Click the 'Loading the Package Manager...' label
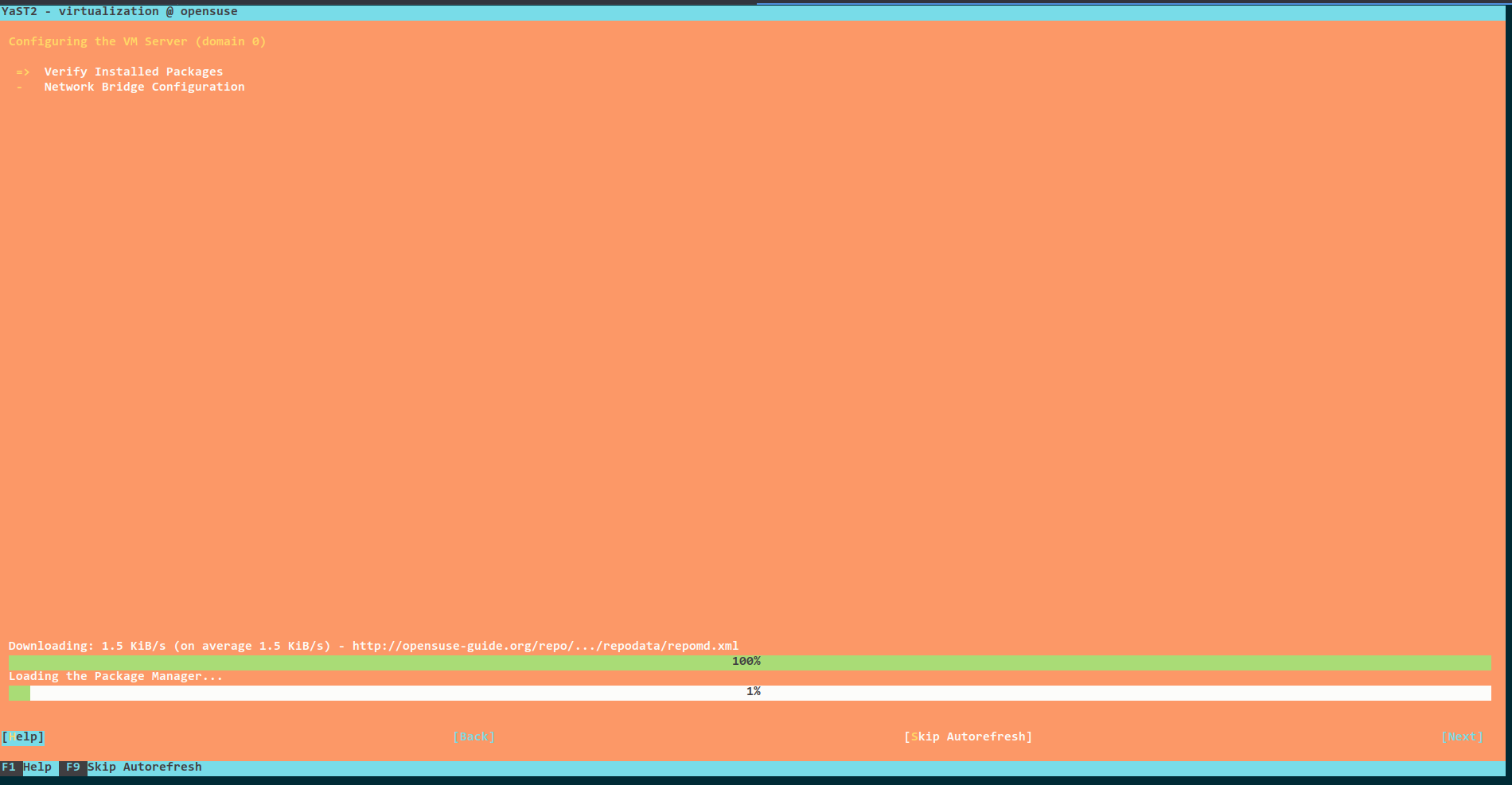 (115, 676)
